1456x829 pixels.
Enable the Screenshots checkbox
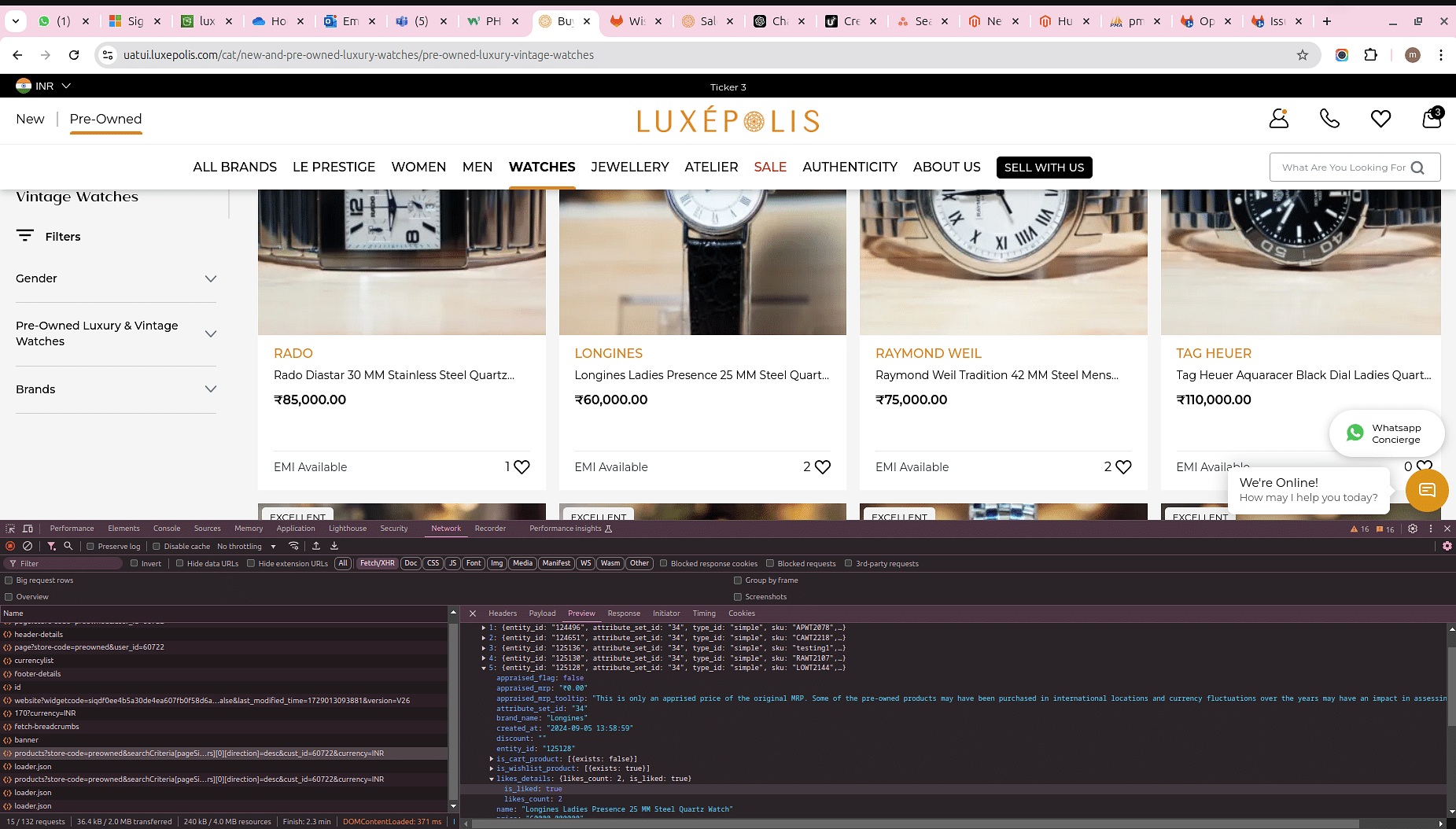(x=738, y=597)
